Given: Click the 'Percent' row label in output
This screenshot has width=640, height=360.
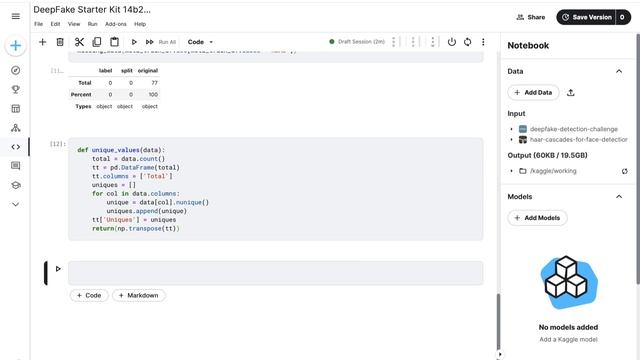Looking at the screenshot, I should (x=81, y=94).
